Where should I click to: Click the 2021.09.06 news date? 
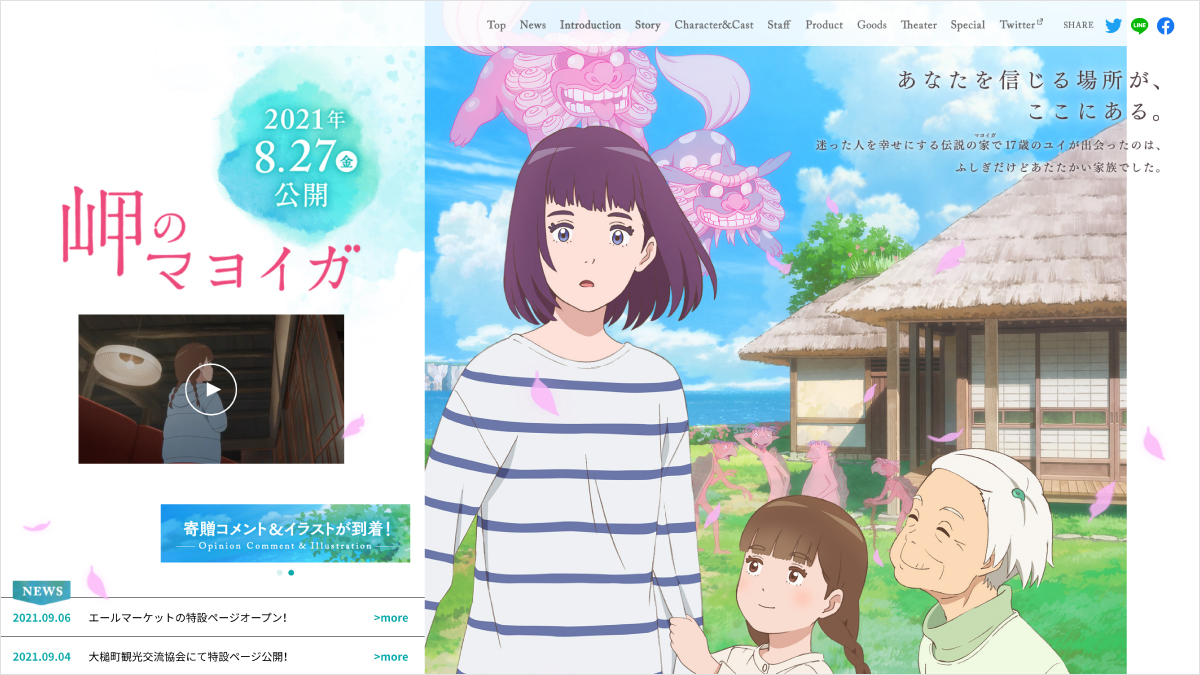tap(42, 618)
